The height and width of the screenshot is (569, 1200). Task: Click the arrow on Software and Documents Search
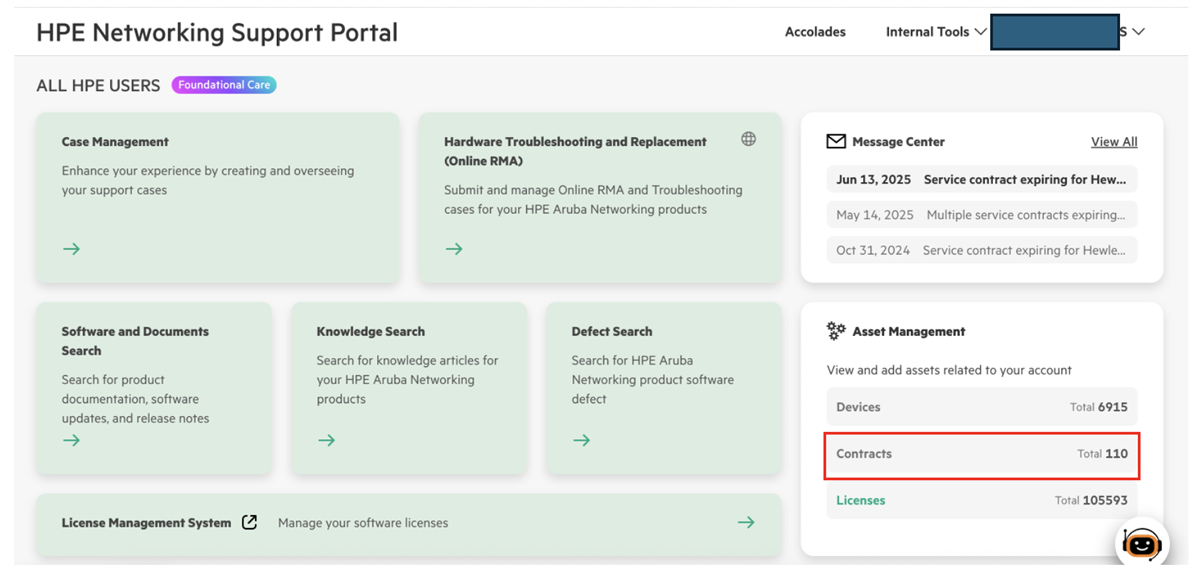click(71, 440)
